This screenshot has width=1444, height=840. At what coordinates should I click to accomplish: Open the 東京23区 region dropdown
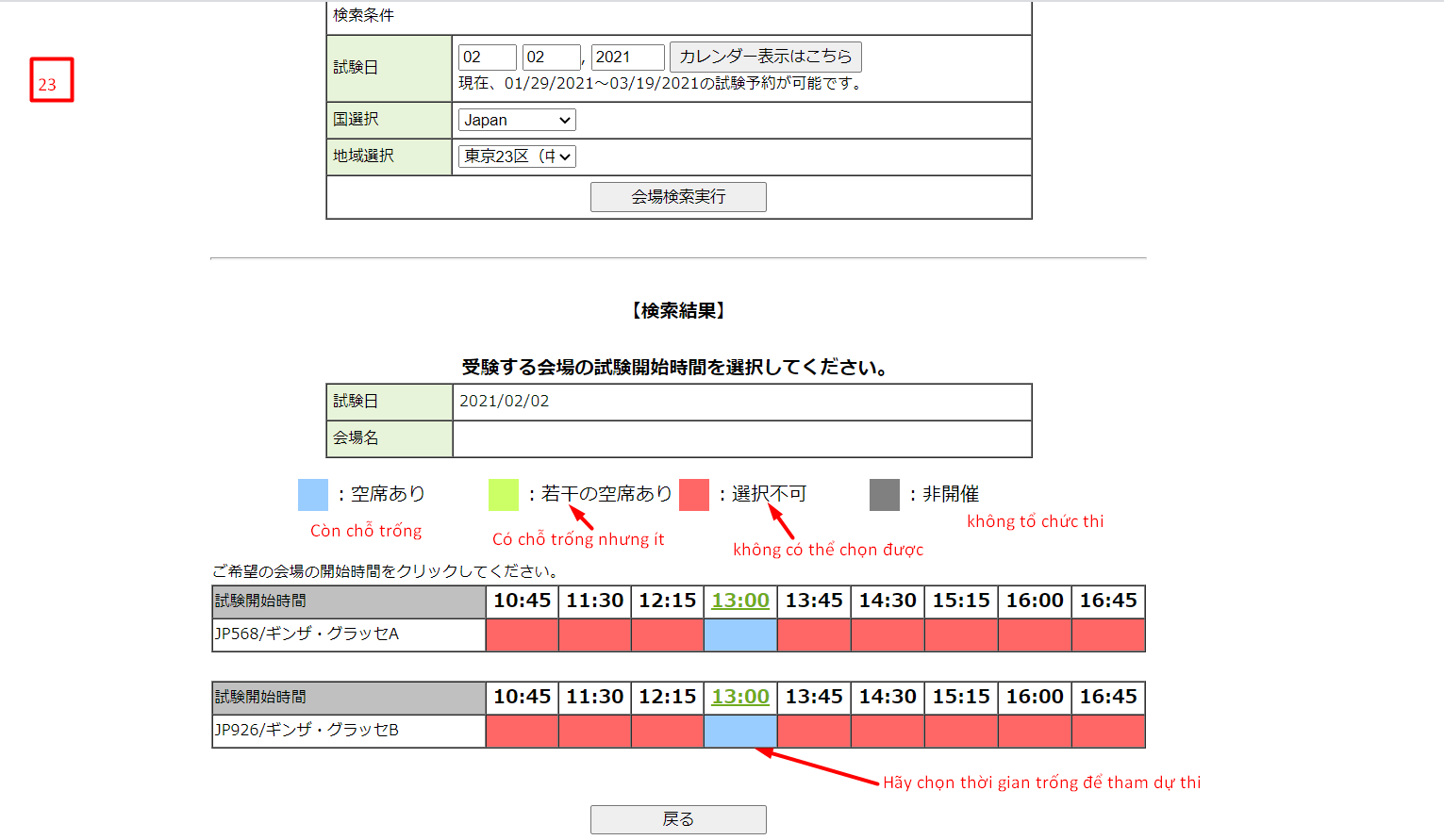click(517, 156)
